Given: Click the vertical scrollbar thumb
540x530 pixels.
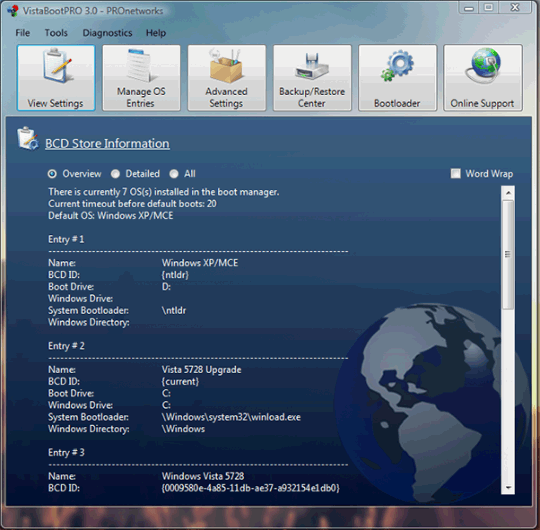Looking at the screenshot, I should [x=508, y=254].
